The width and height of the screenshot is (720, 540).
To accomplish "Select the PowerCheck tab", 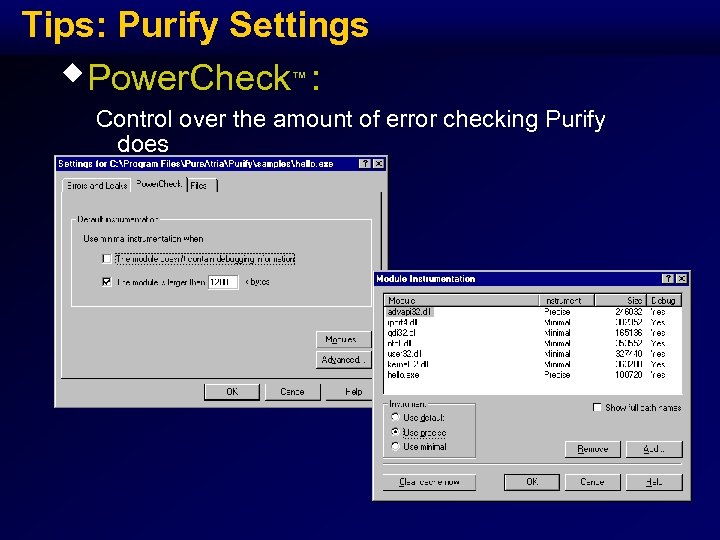I will (159, 184).
